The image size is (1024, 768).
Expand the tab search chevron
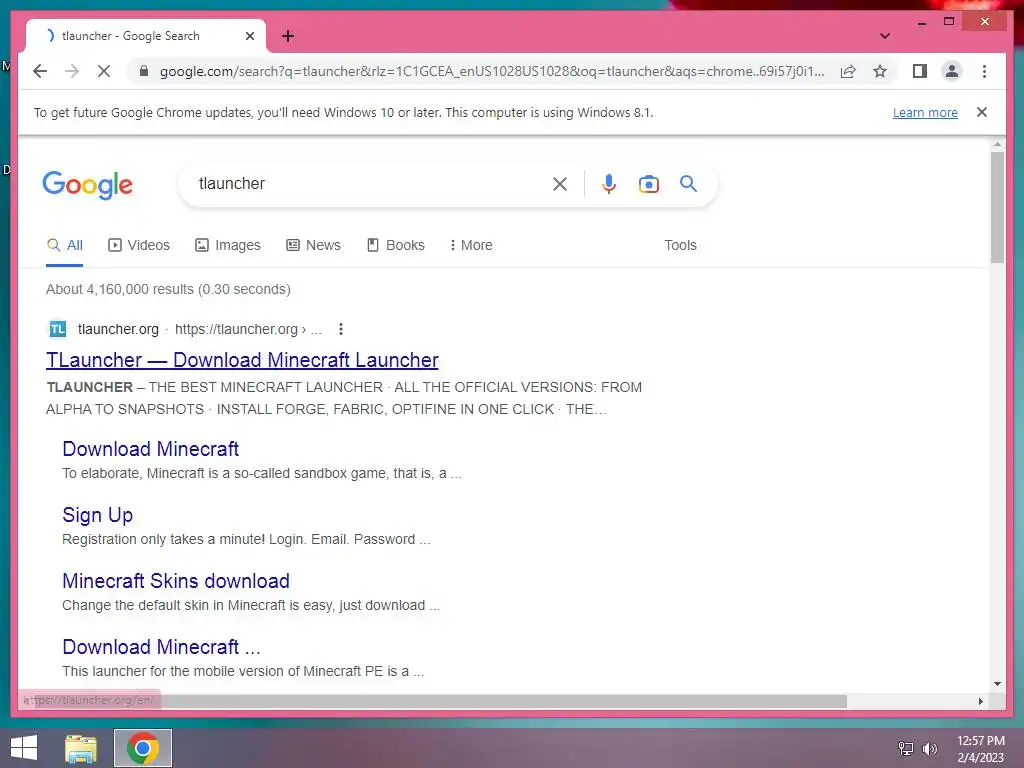click(884, 36)
